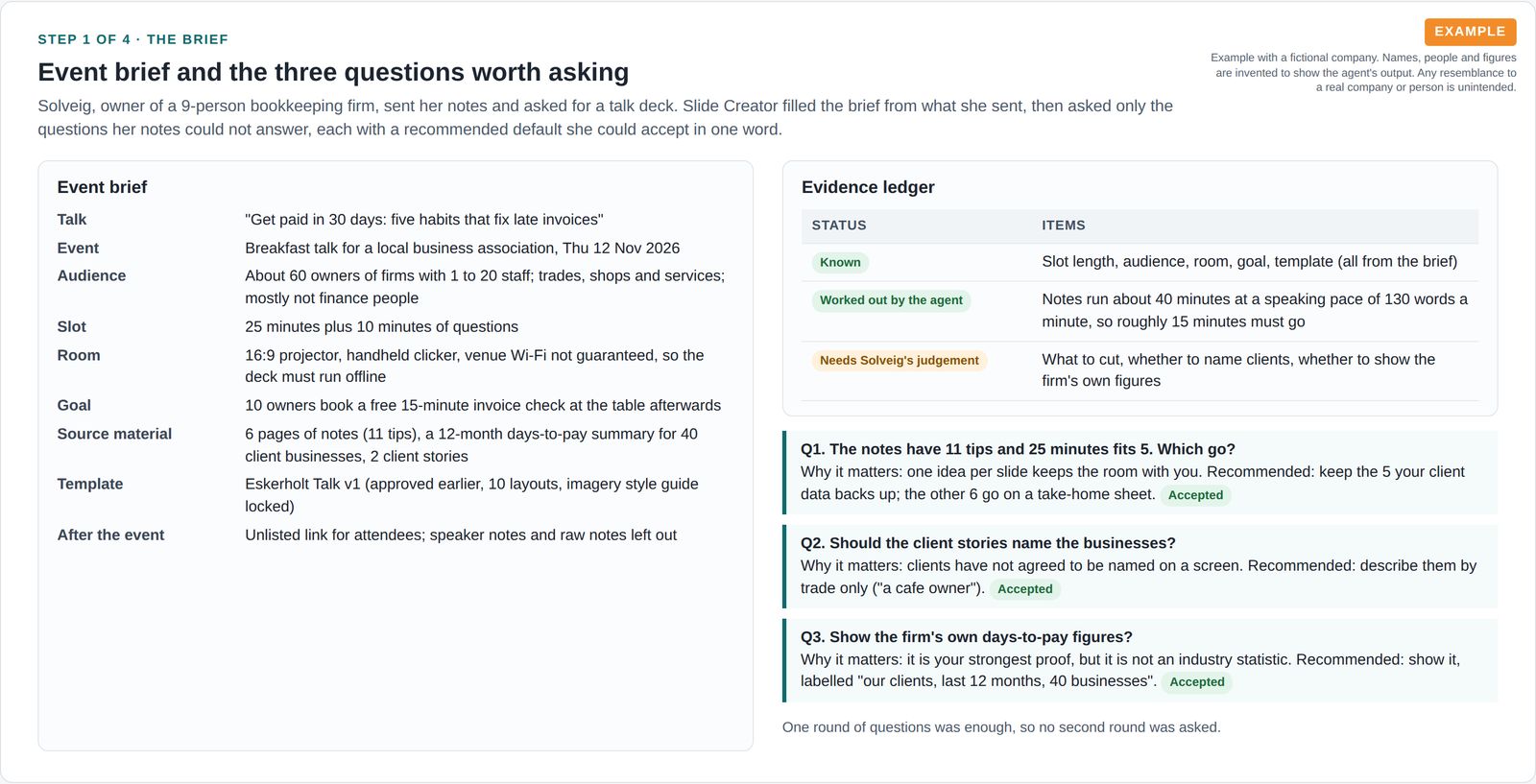The height and width of the screenshot is (784, 1536).
Task: Select the "Event brief" card title
Action: 102,187
